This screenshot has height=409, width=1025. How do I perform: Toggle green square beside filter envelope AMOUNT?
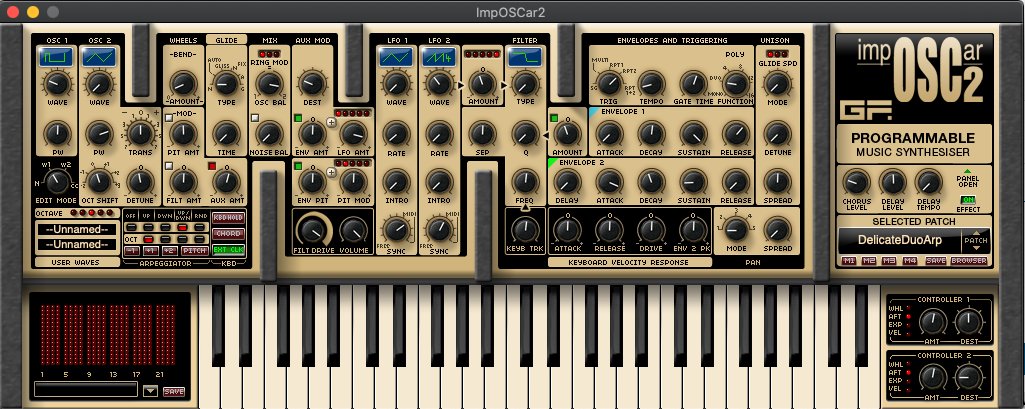click(x=554, y=118)
